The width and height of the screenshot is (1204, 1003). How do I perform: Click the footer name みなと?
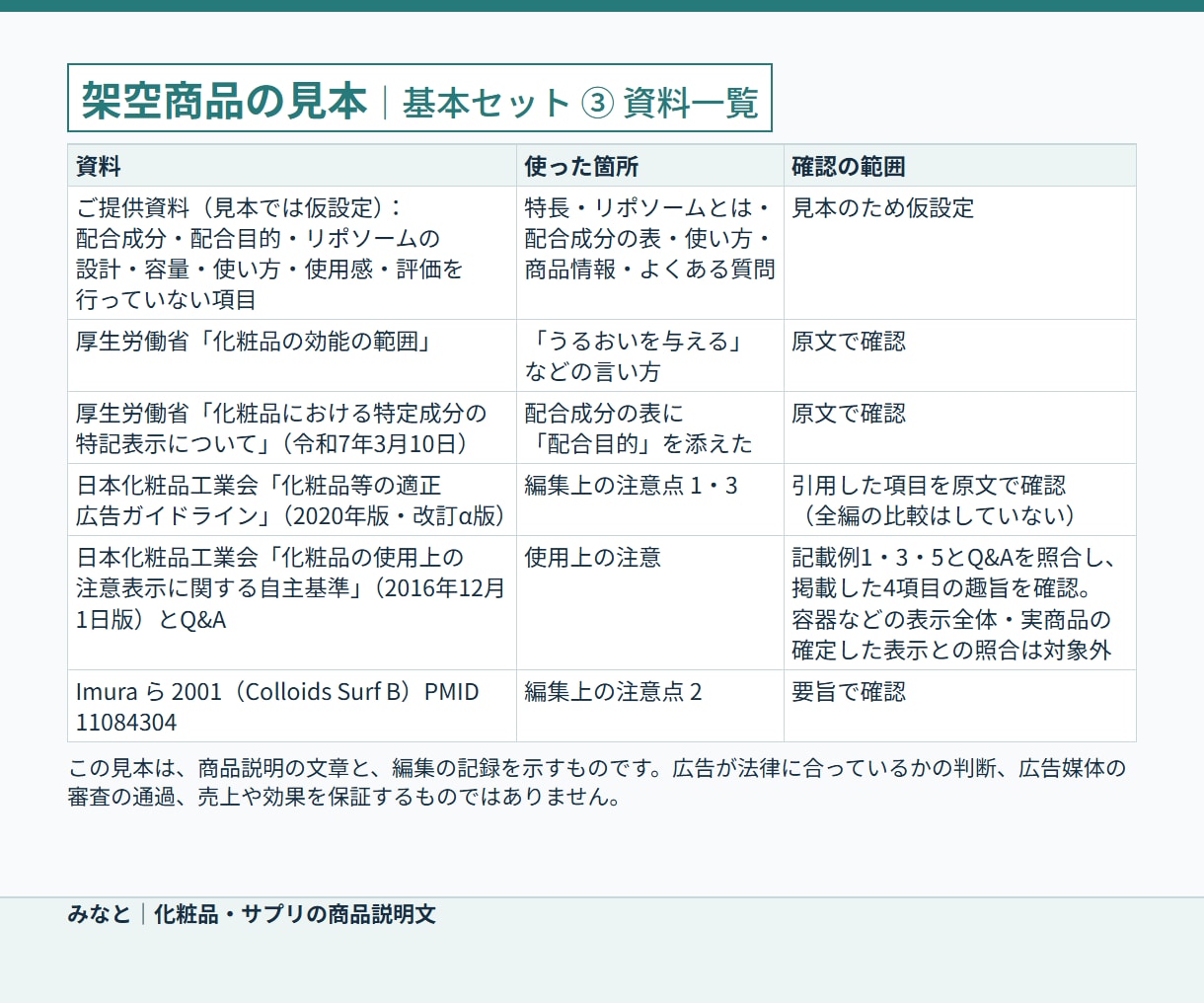click(99, 914)
